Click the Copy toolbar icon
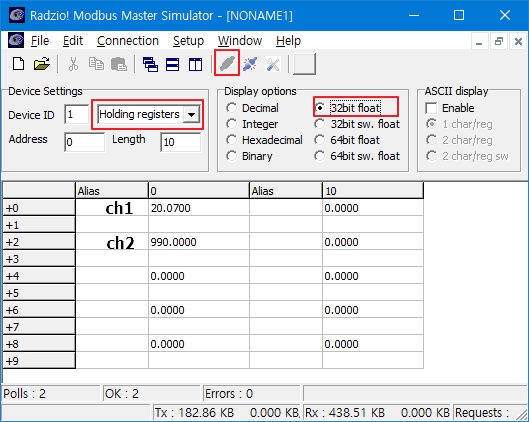Image resolution: width=529 pixels, height=422 pixels. tap(96, 64)
